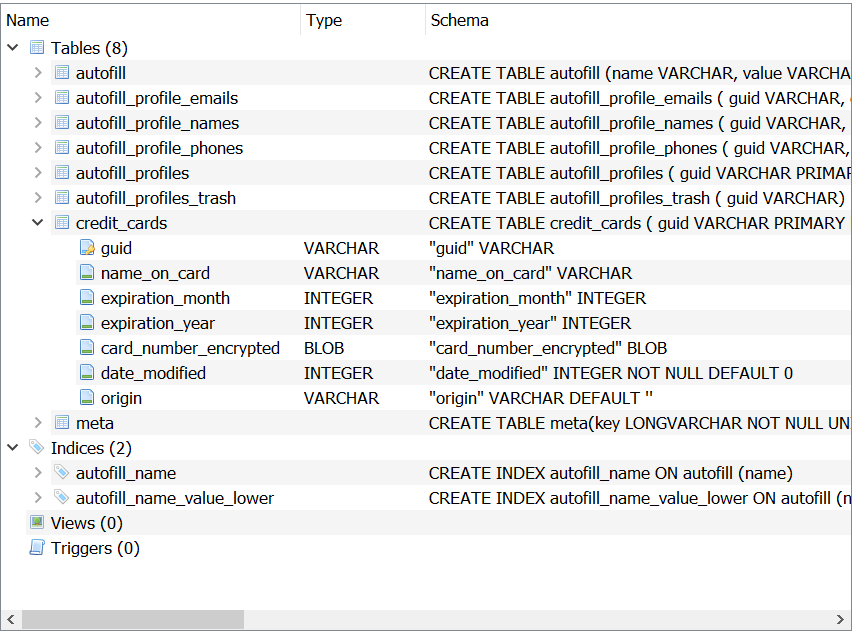
Task: Click the Indices tag icon
Action: coord(37,448)
